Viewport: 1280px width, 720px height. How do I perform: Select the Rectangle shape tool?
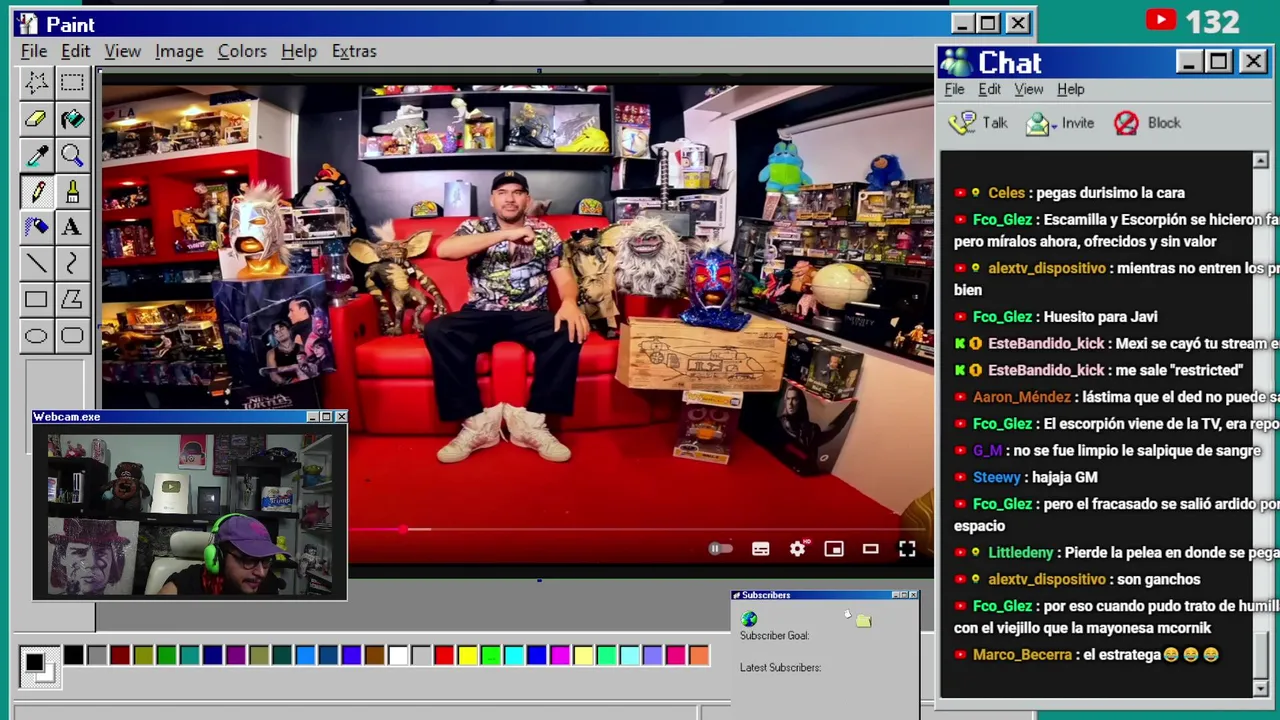36,299
